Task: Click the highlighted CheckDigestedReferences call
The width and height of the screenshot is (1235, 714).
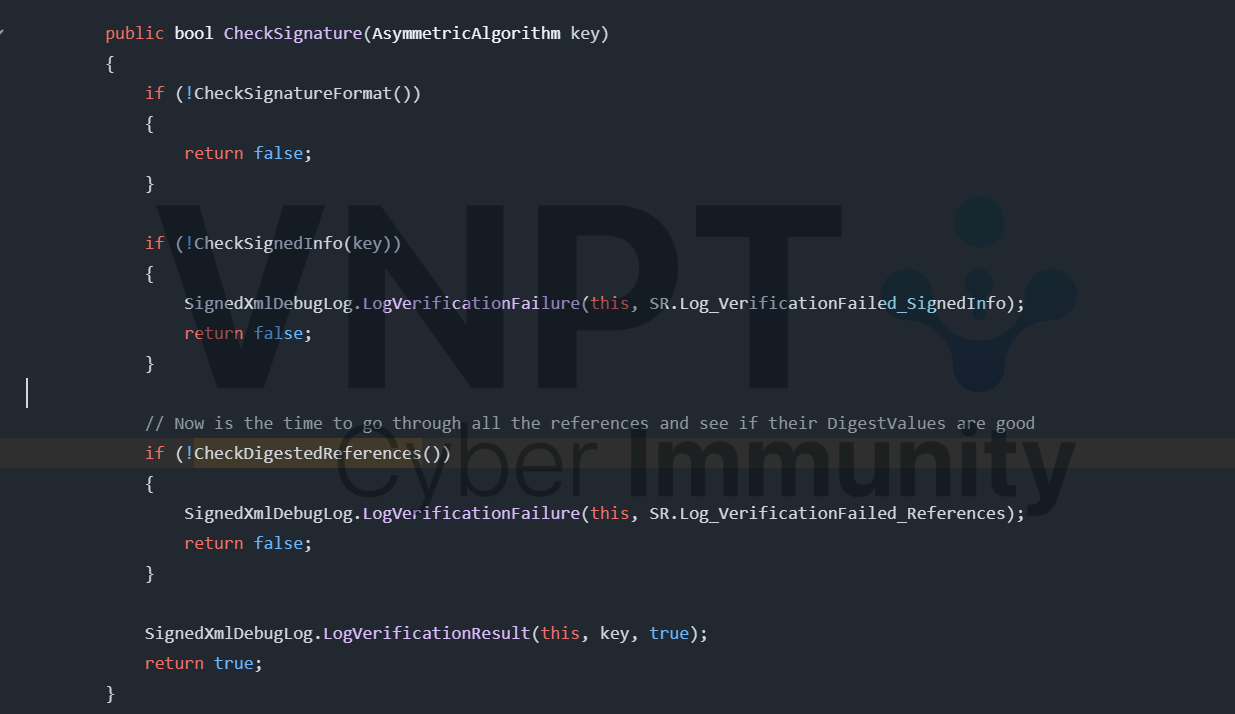Action: [x=307, y=453]
